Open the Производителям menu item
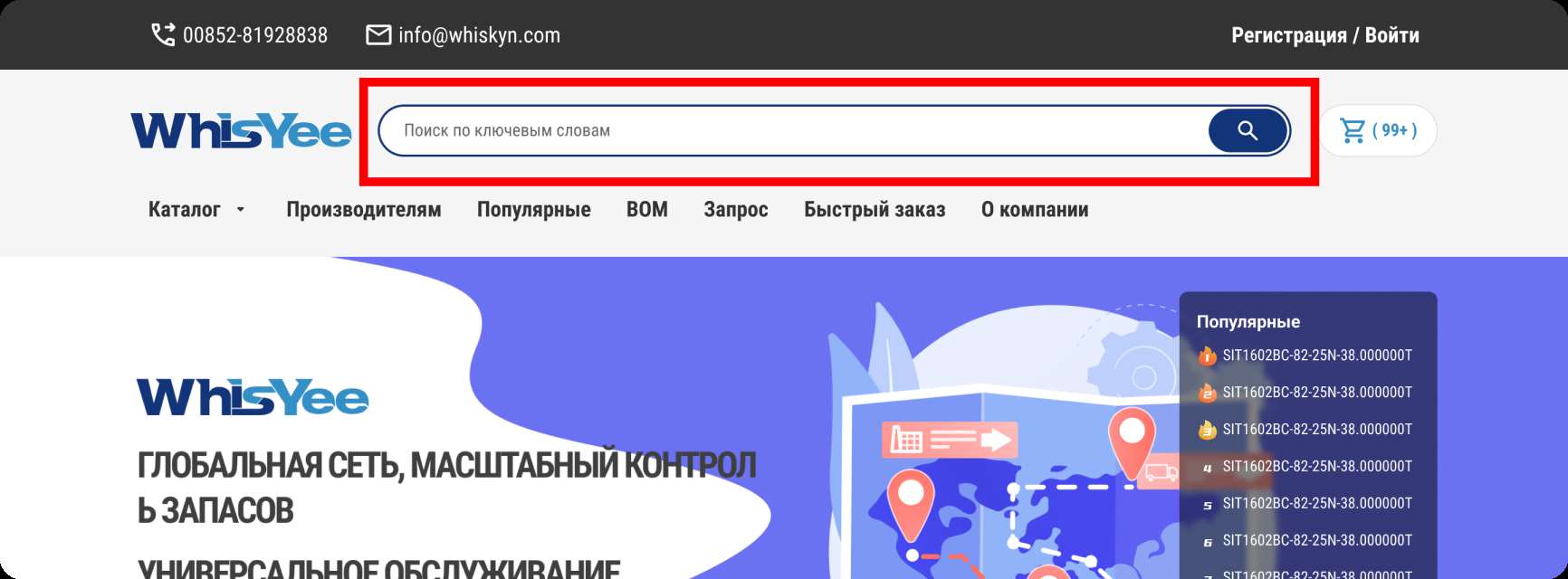Image resolution: width=1568 pixels, height=579 pixels. tap(364, 210)
